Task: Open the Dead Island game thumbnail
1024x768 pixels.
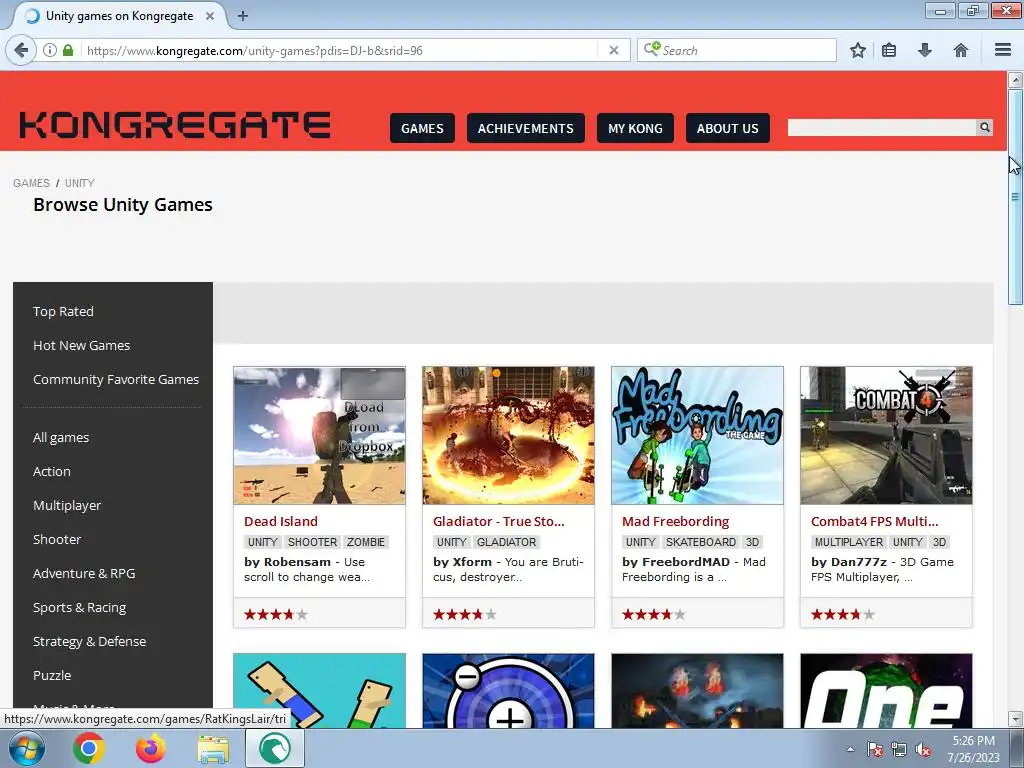Action: click(x=319, y=436)
